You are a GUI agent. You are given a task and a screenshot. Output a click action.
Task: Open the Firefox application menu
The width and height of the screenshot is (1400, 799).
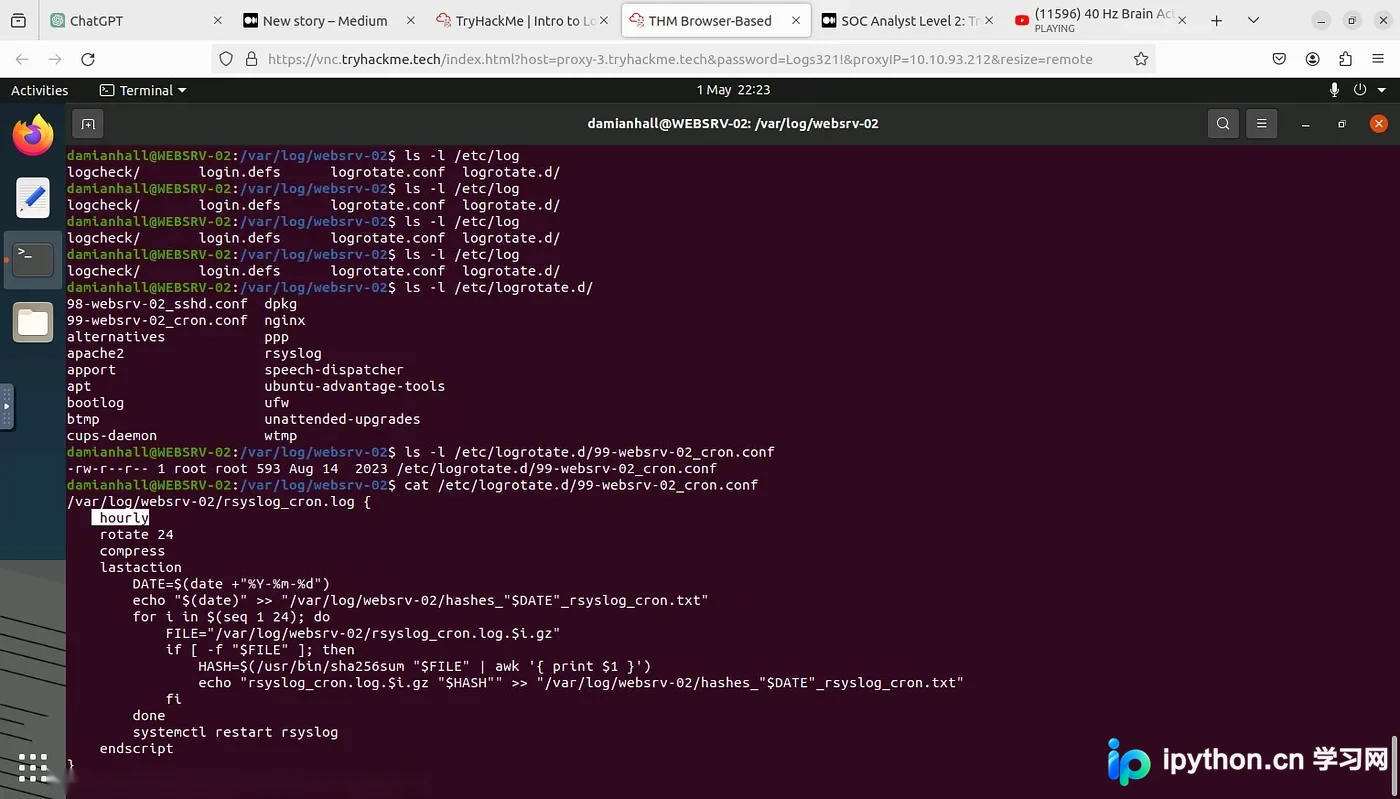pos(1379,59)
